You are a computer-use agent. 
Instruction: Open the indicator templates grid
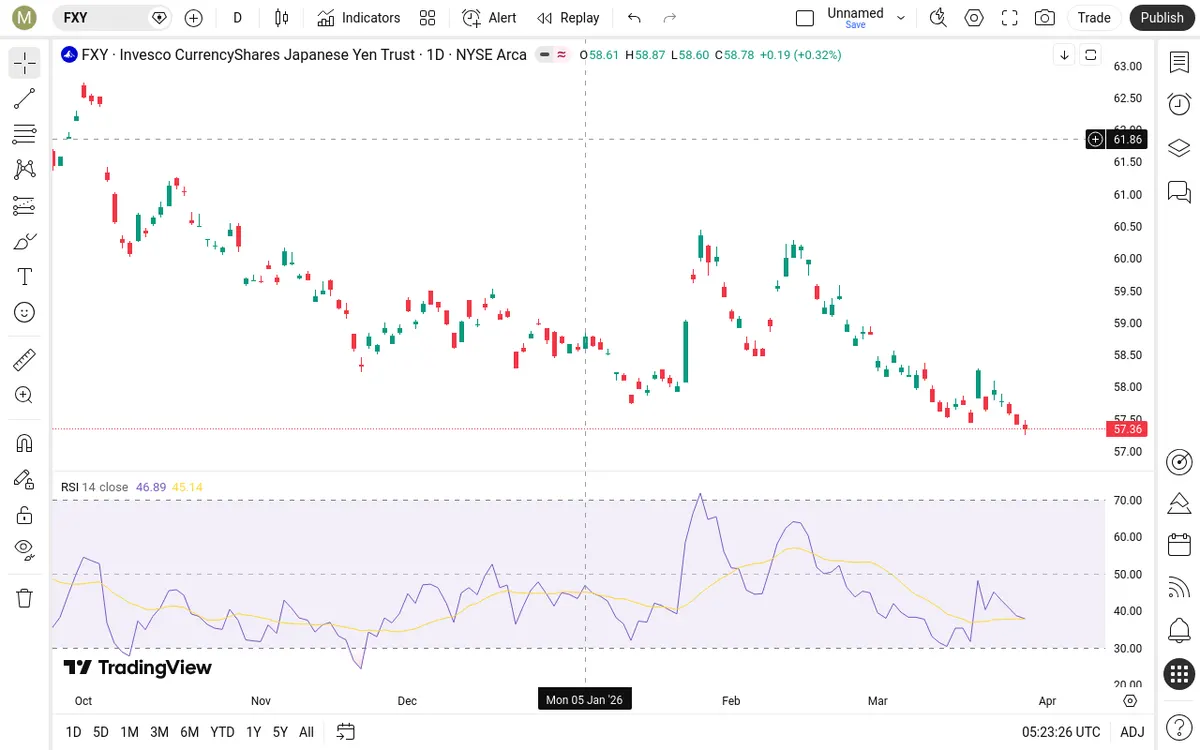[428, 17]
